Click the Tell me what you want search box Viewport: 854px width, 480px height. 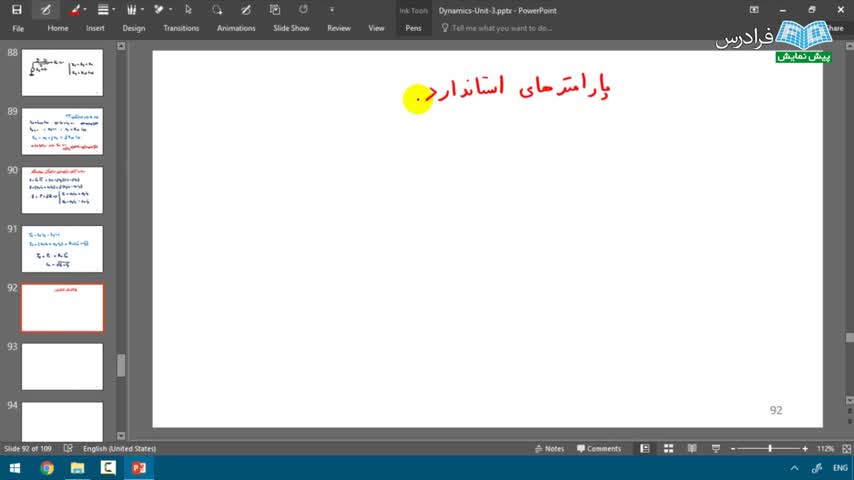point(496,28)
